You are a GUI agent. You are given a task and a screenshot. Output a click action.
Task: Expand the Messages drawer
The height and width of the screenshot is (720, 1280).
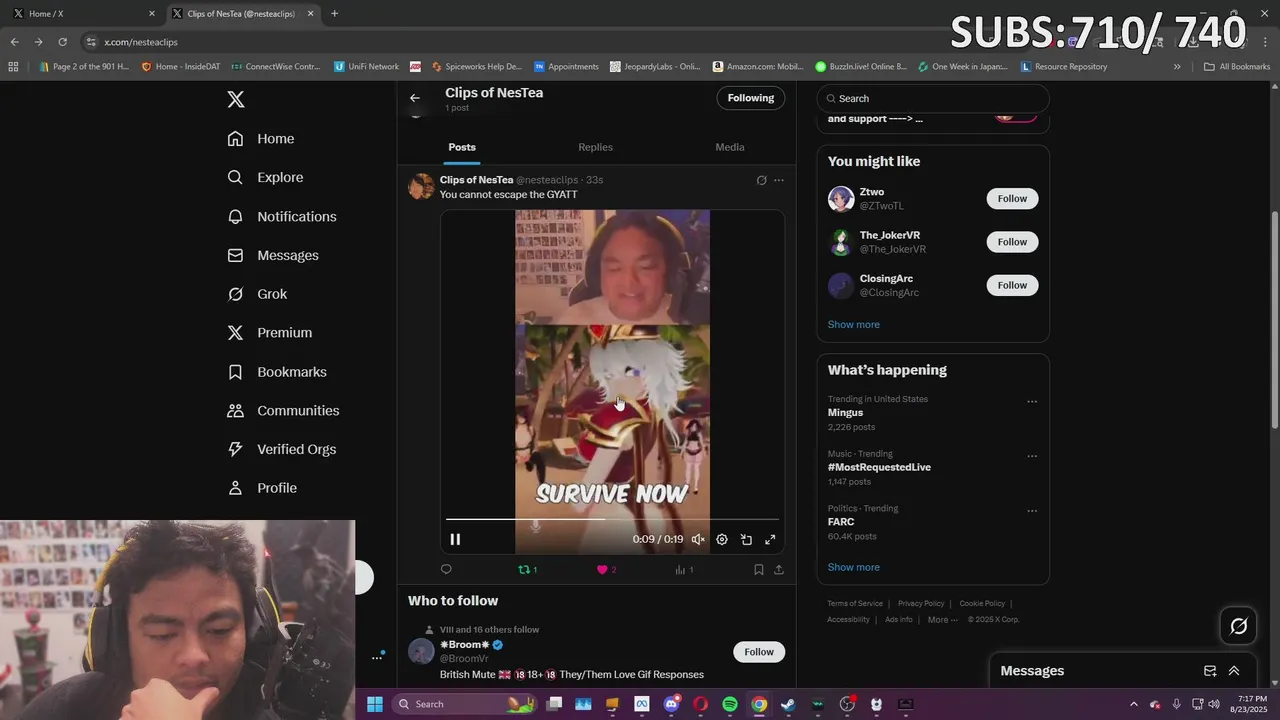click(1234, 671)
